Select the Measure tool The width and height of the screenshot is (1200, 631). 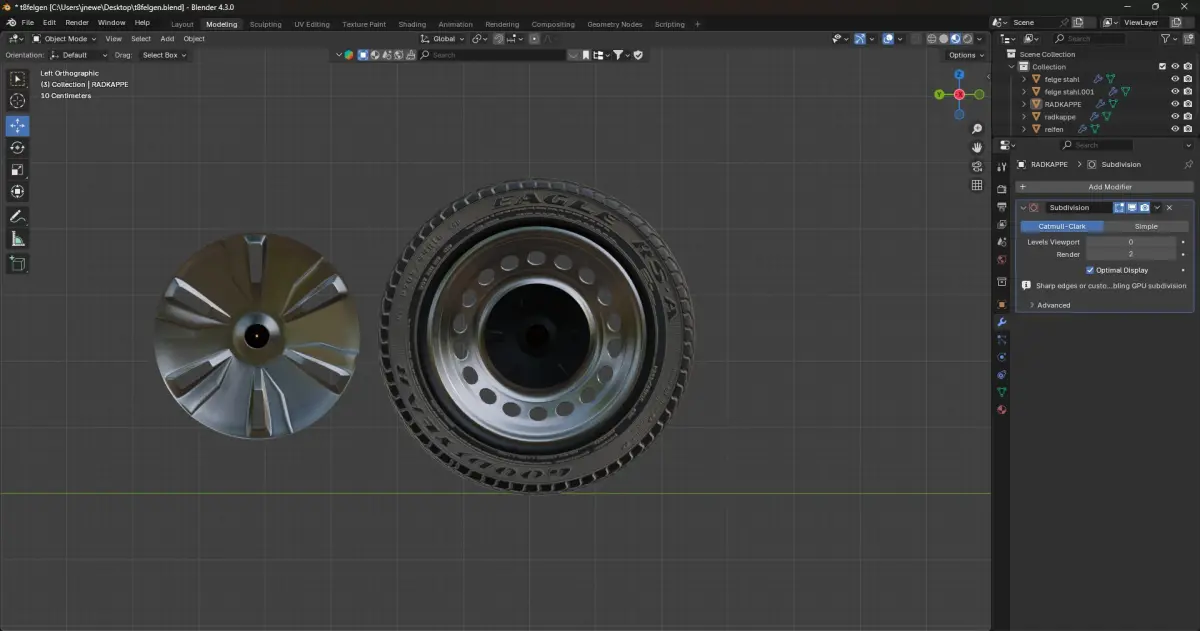pos(18,239)
